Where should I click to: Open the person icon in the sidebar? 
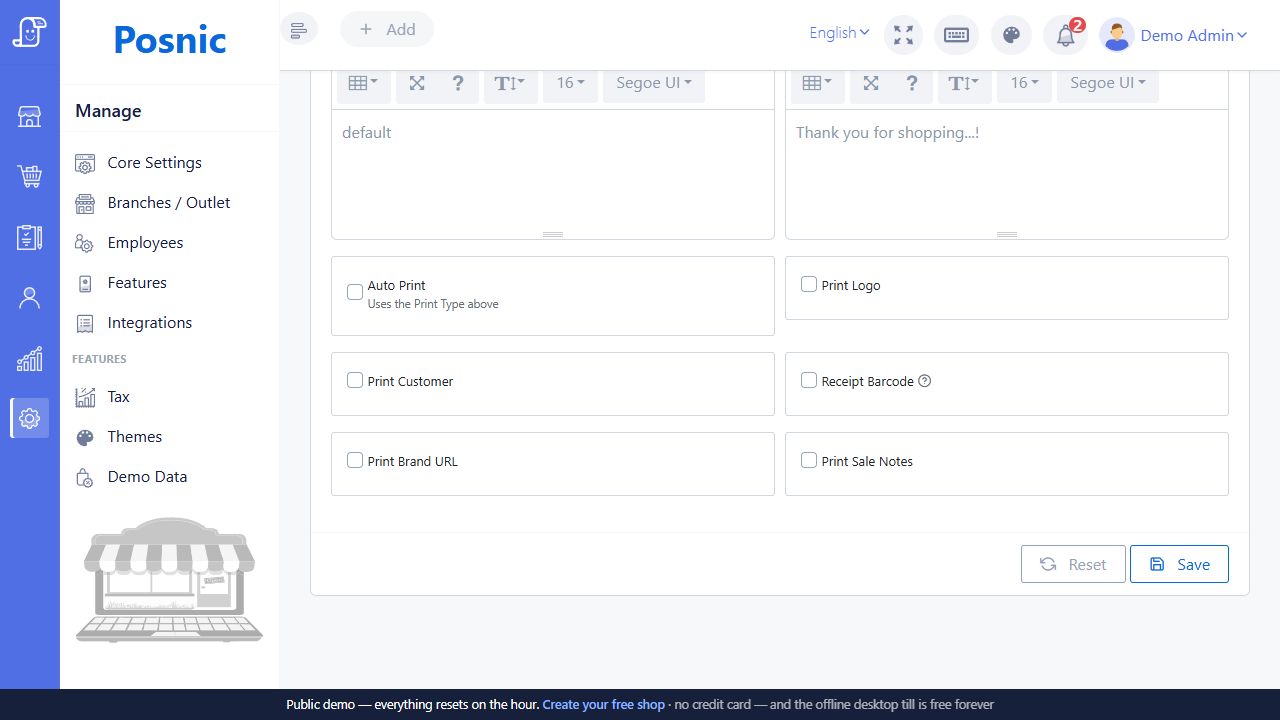tap(30, 298)
